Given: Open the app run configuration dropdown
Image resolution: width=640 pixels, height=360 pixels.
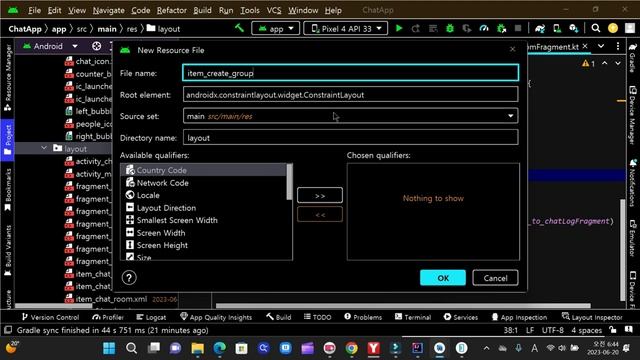Looking at the screenshot, I should (276, 29).
